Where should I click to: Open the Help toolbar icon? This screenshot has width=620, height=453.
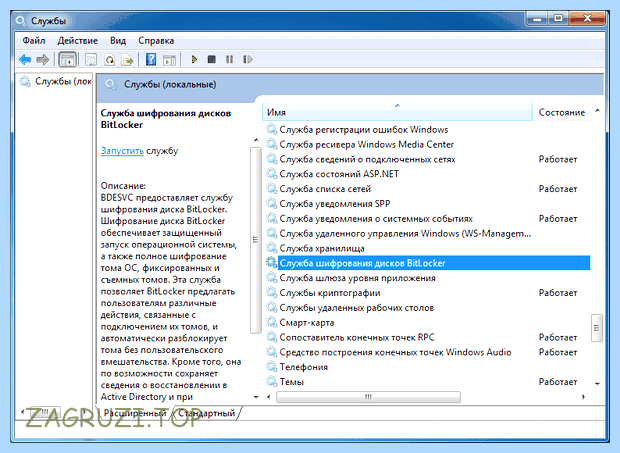coord(151,60)
